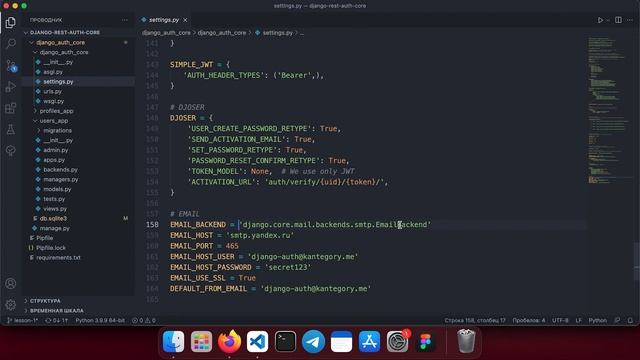Open the Testing flask view

[x=11, y=129]
